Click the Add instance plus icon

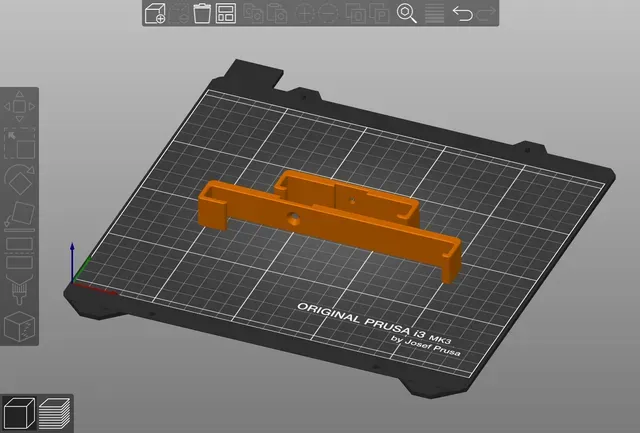tap(305, 13)
